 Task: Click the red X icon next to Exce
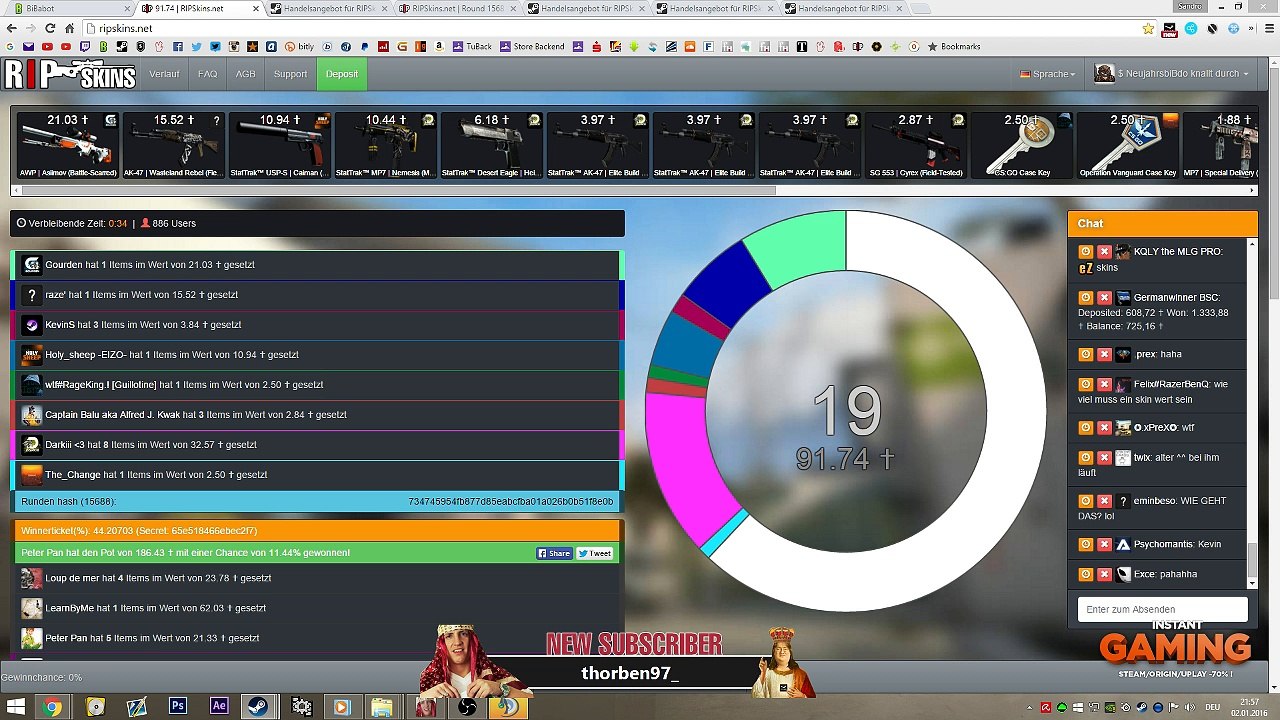point(1104,575)
